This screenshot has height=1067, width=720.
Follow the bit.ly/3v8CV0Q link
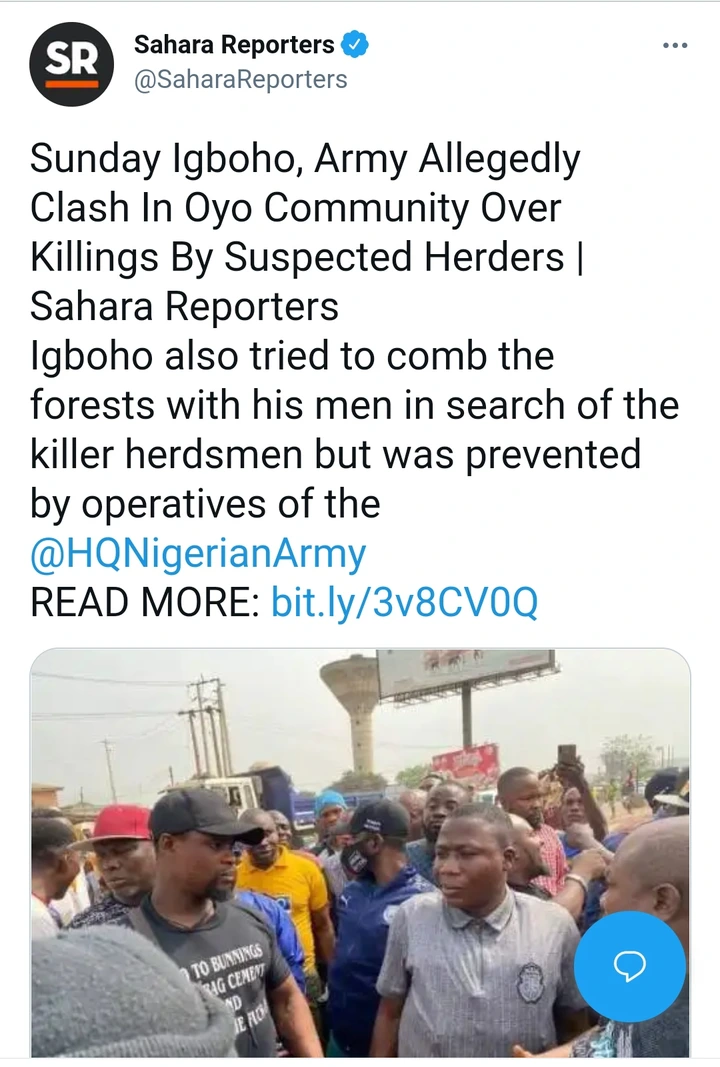point(404,602)
